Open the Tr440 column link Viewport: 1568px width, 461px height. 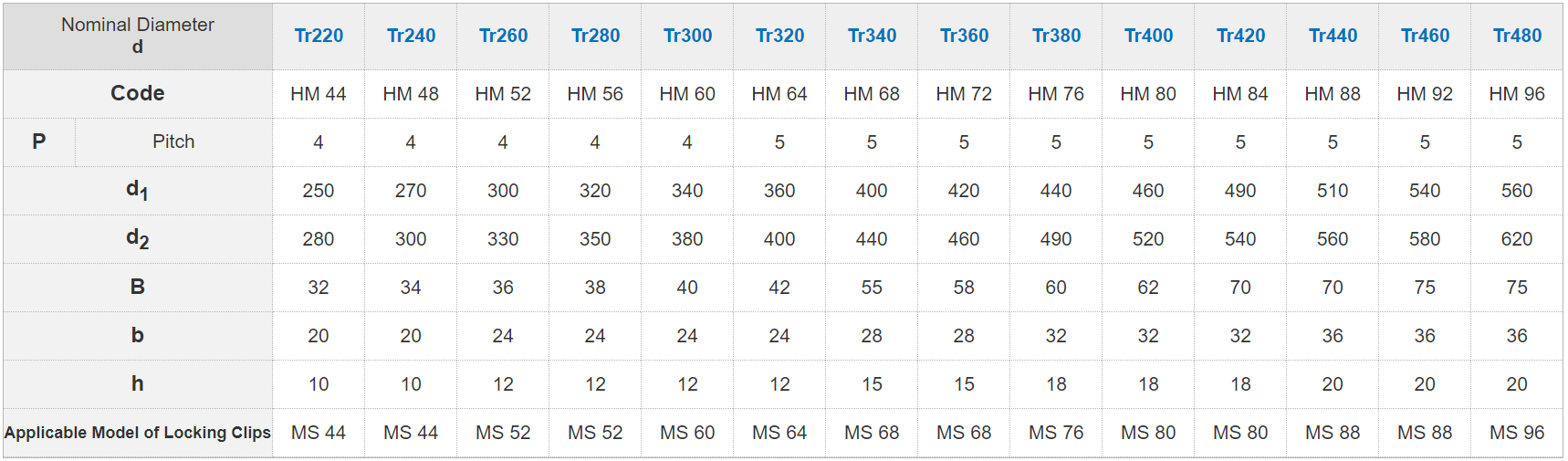click(1333, 36)
